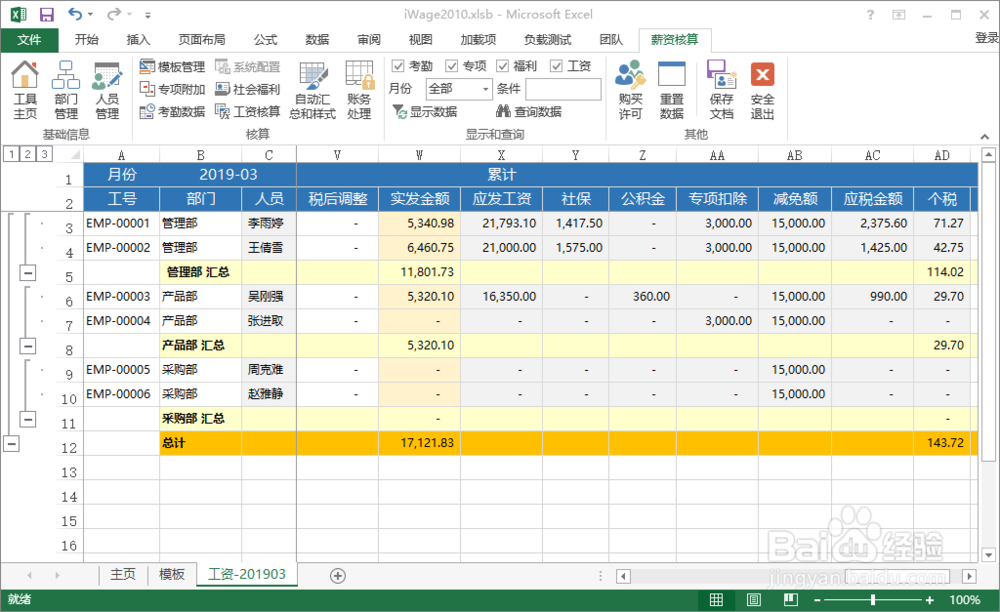Click 账务处理 accounting processing
The height and width of the screenshot is (612, 1000).
point(360,89)
